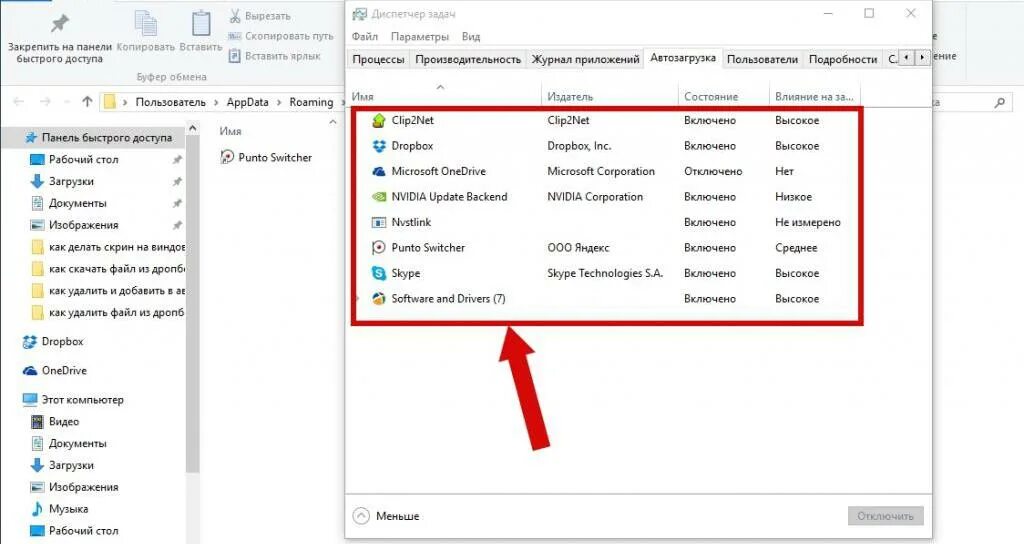This screenshot has width=1024, height=544.
Task: Click the Имя column header in Explorer
Action: tap(231, 131)
